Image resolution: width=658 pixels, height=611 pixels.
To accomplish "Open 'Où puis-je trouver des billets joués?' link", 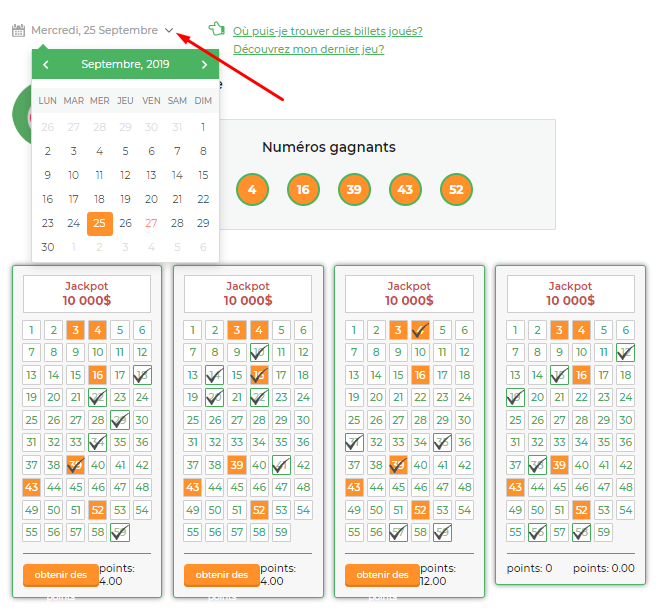I will [x=328, y=31].
